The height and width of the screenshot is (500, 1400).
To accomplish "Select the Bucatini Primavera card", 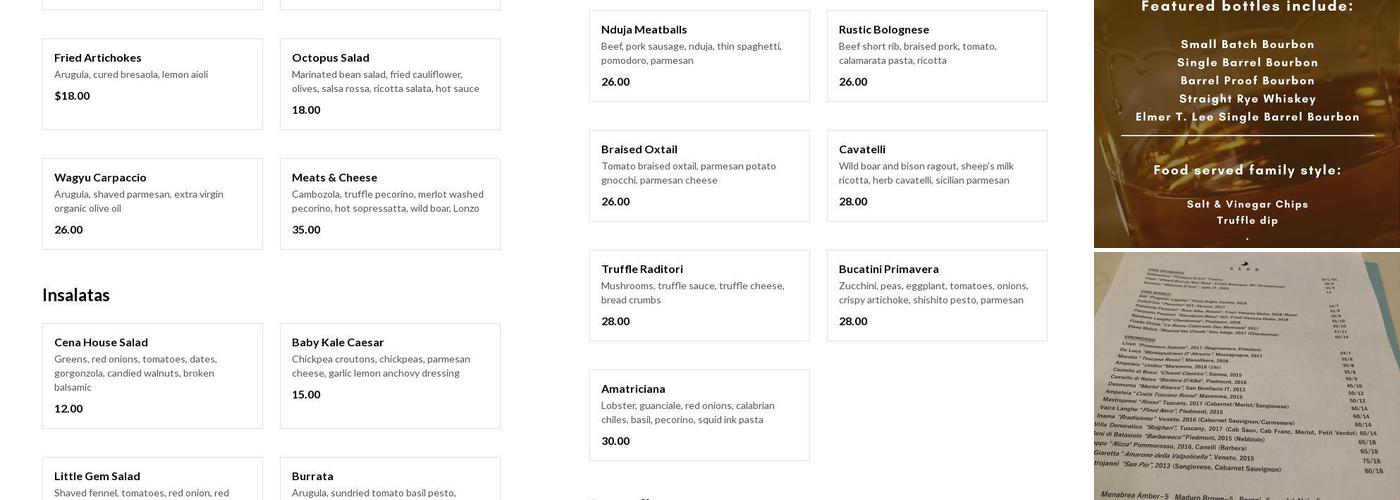I will 937,296.
